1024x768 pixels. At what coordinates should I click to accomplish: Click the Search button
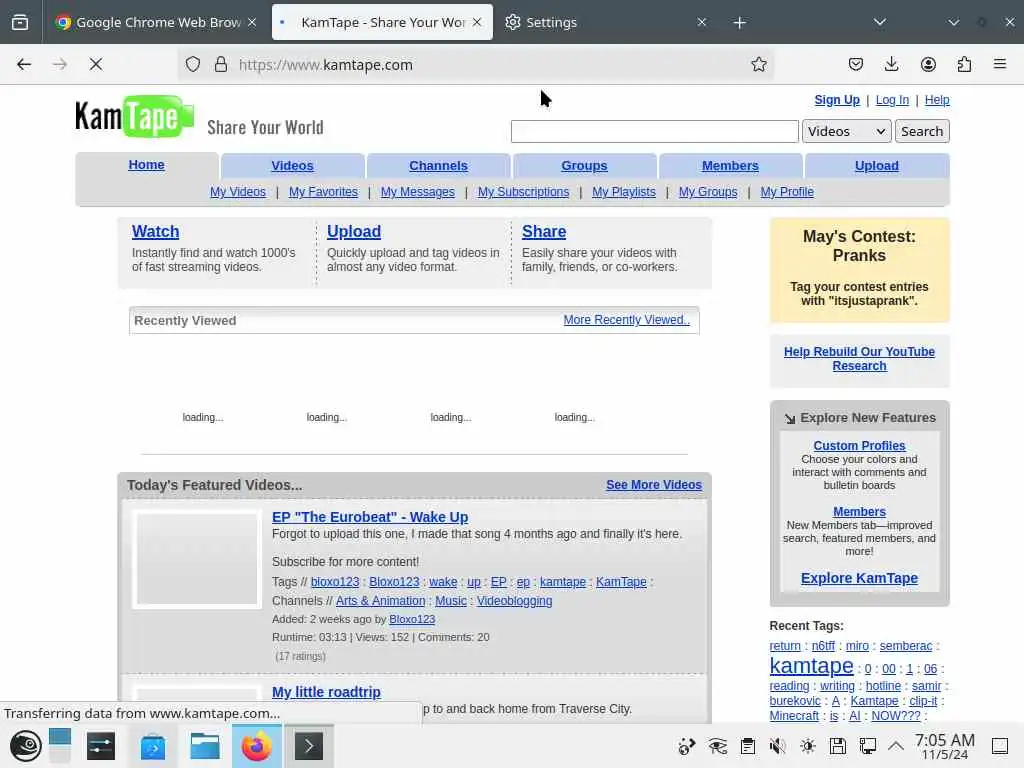tap(921, 131)
